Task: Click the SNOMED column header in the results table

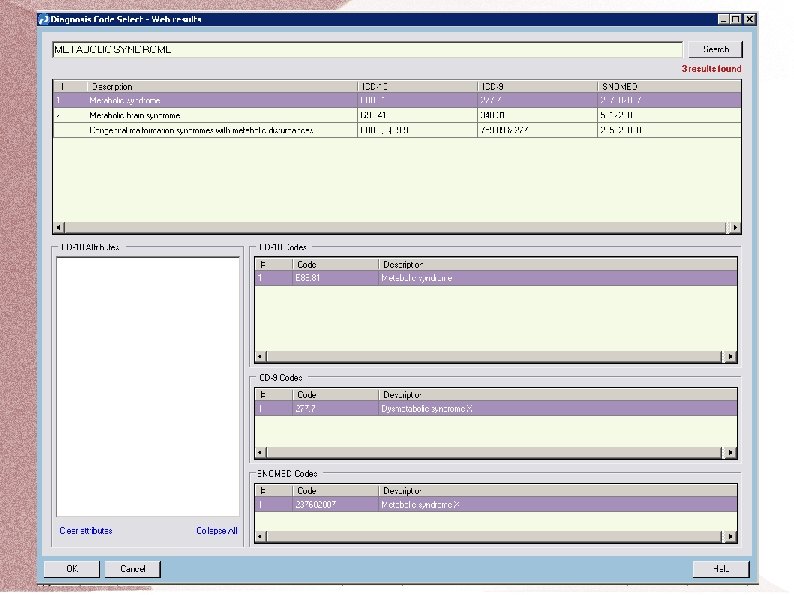Action: tap(669, 87)
